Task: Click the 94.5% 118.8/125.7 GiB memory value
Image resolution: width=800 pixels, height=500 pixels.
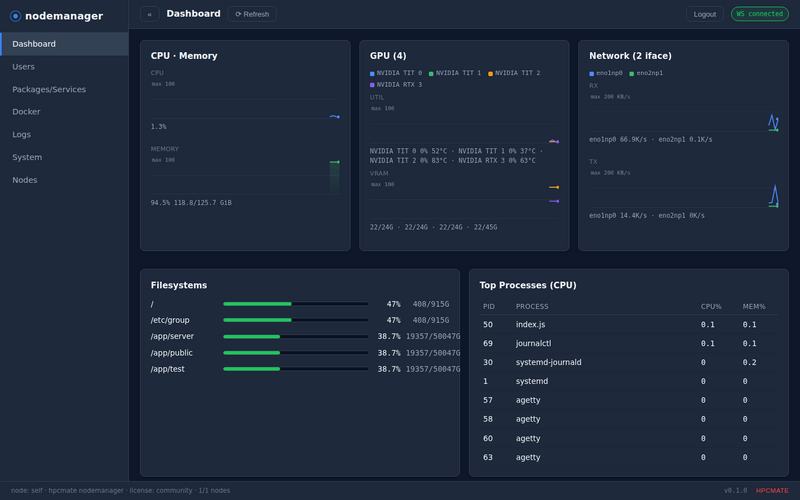Action: pos(191,203)
